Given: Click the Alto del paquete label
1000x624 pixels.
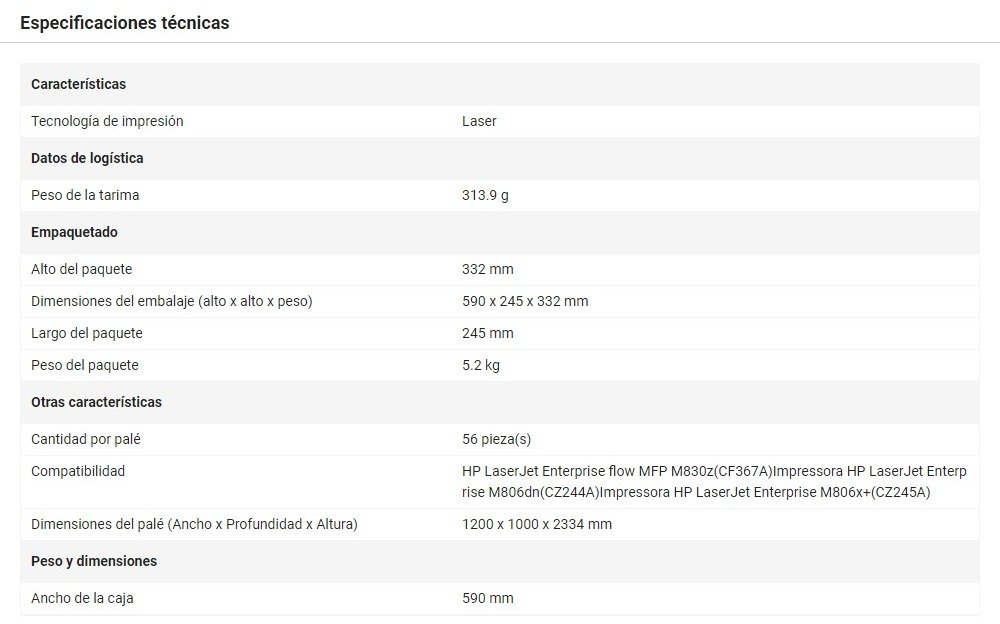Looking at the screenshot, I should pos(81,269).
